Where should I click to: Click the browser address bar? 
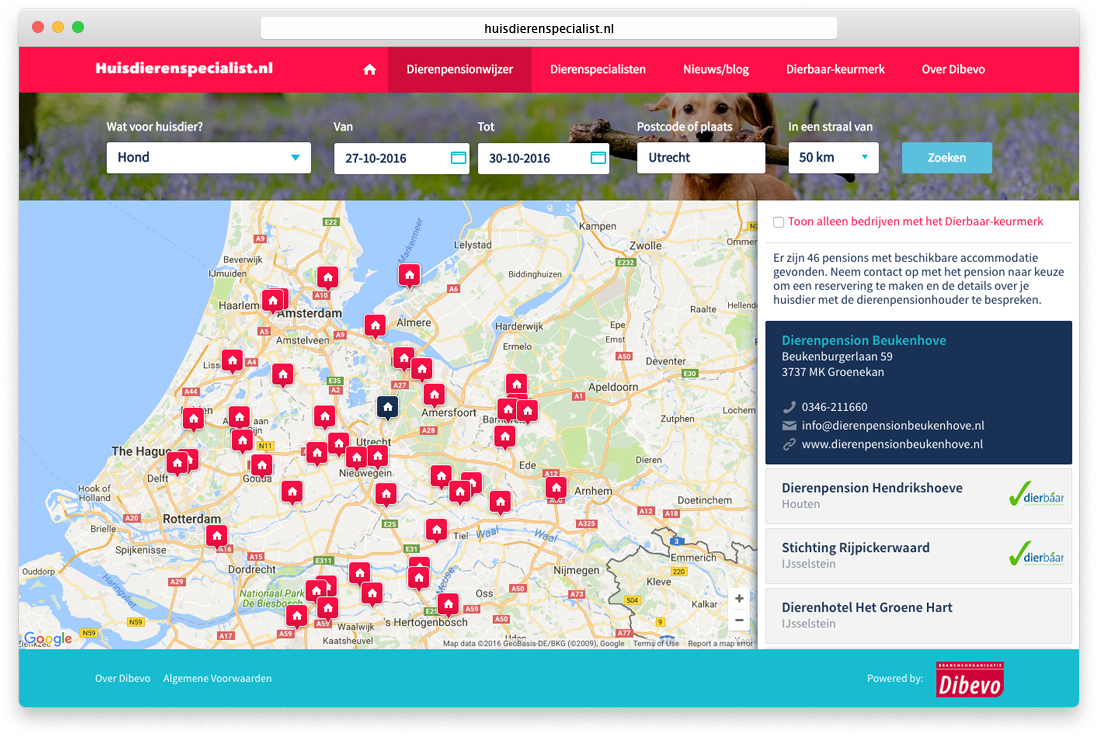(x=549, y=29)
